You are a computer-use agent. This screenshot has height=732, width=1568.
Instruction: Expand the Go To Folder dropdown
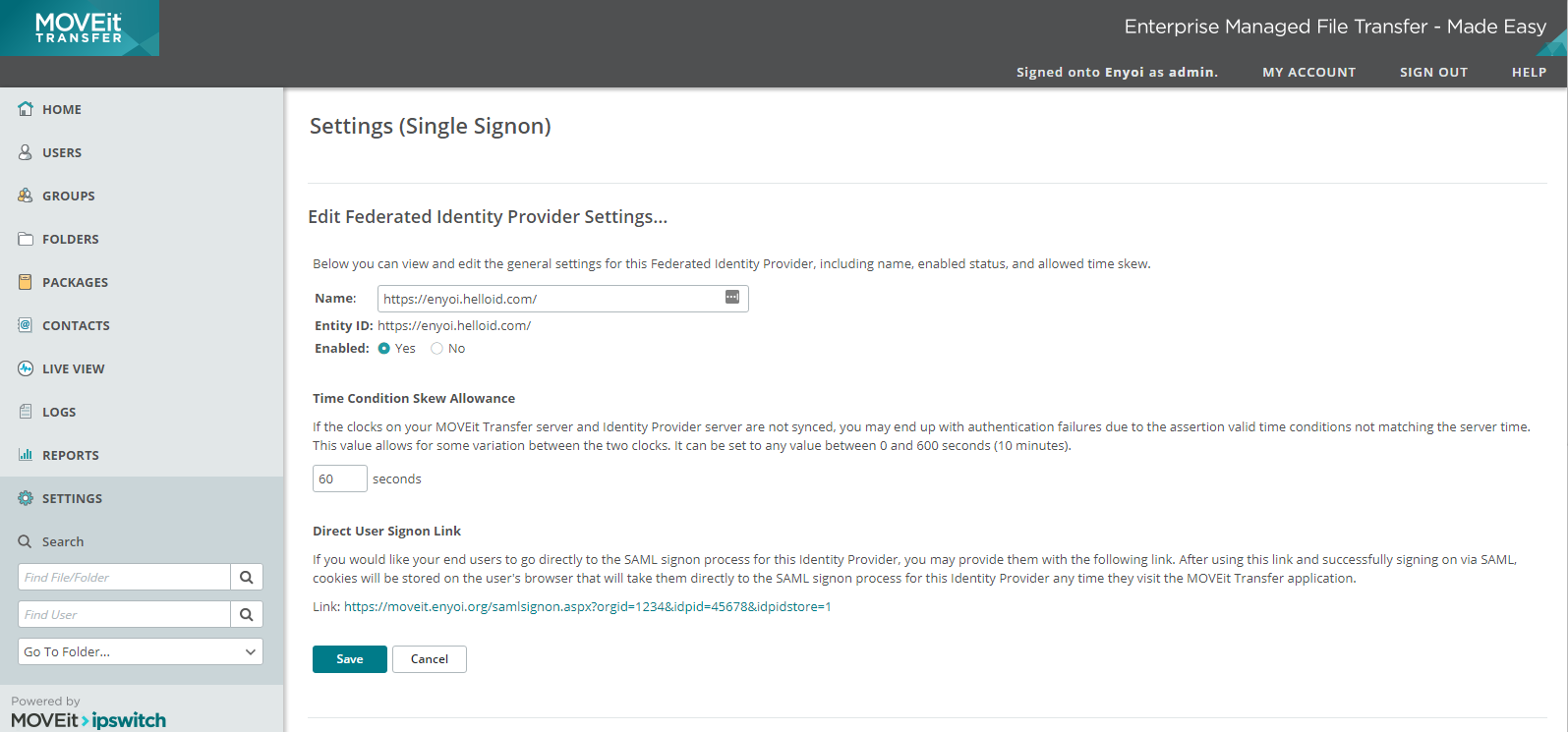pyautogui.click(x=141, y=651)
